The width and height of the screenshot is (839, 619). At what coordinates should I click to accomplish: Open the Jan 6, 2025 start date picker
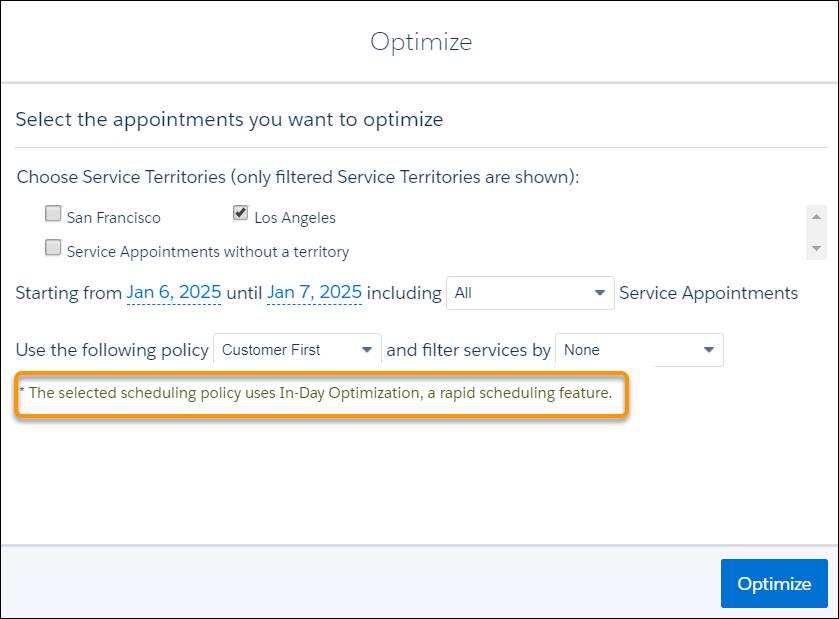173,291
